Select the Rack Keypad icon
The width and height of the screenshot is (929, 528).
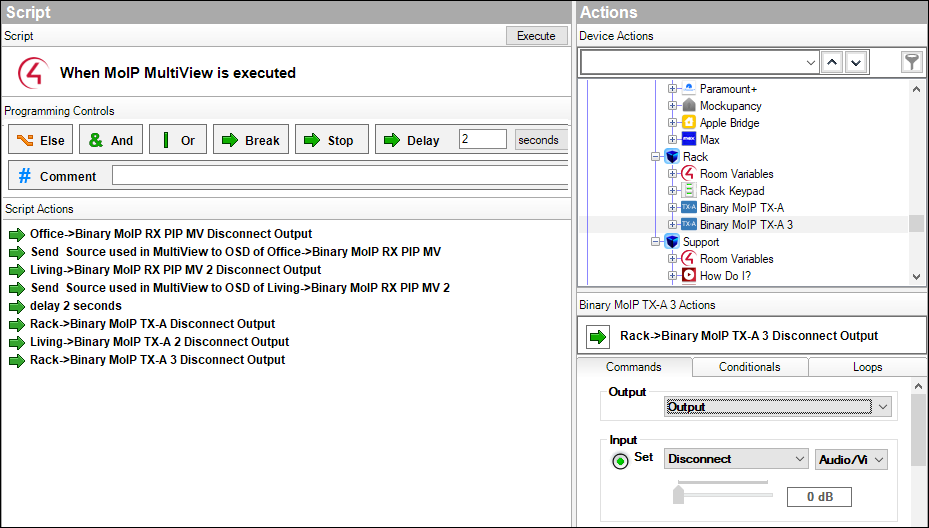pos(688,191)
